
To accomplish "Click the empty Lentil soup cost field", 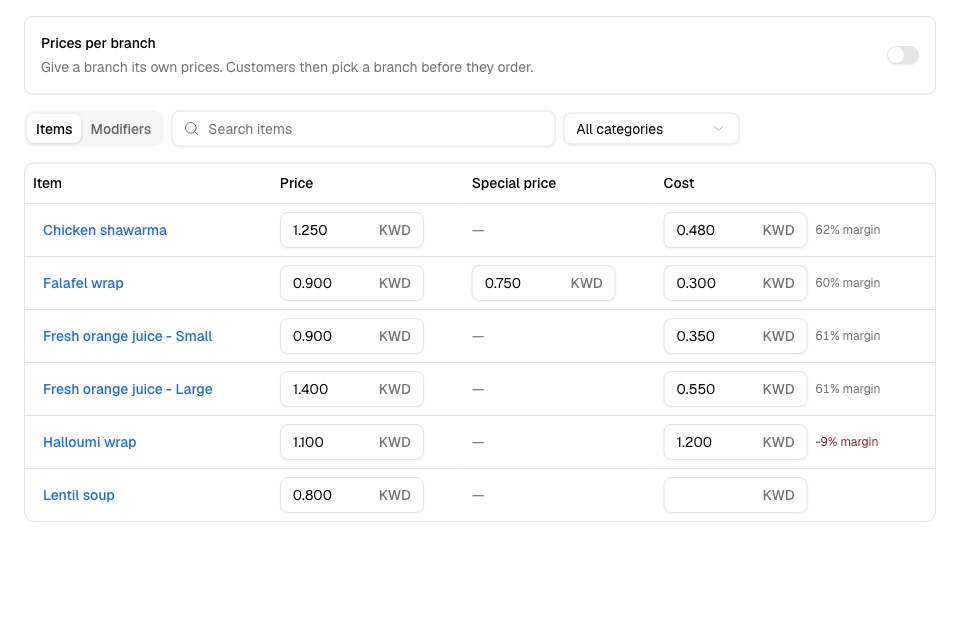I will pyautogui.click(x=735, y=495).
